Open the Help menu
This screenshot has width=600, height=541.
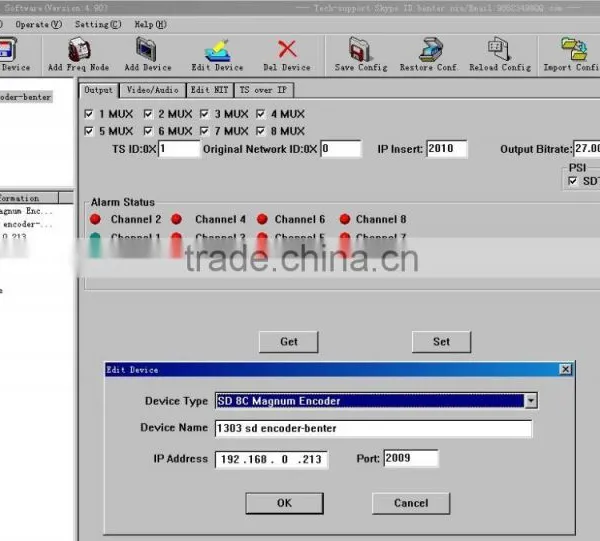(150, 24)
